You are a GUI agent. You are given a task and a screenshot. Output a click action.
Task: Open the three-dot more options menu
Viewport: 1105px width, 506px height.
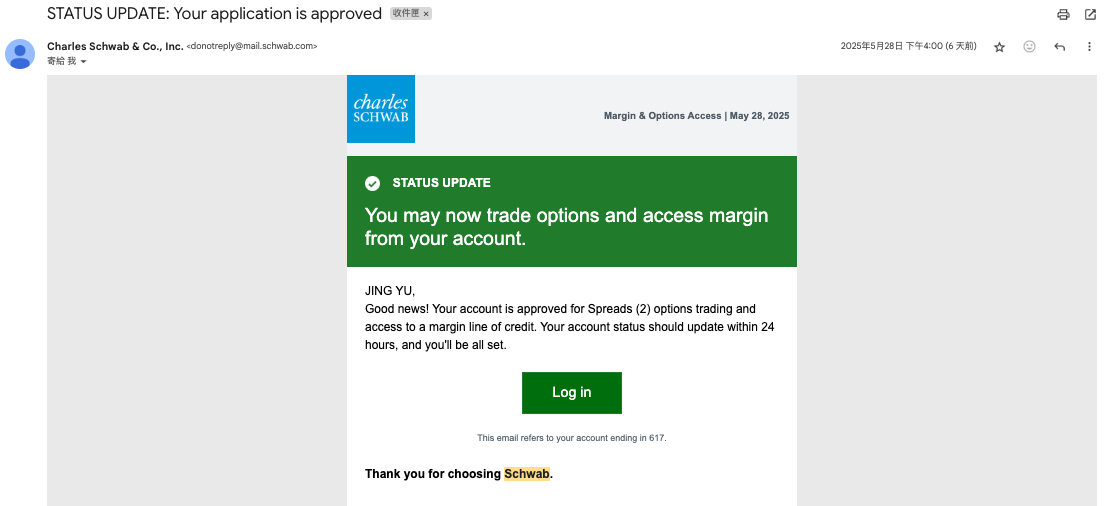click(x=1089, y=47)
